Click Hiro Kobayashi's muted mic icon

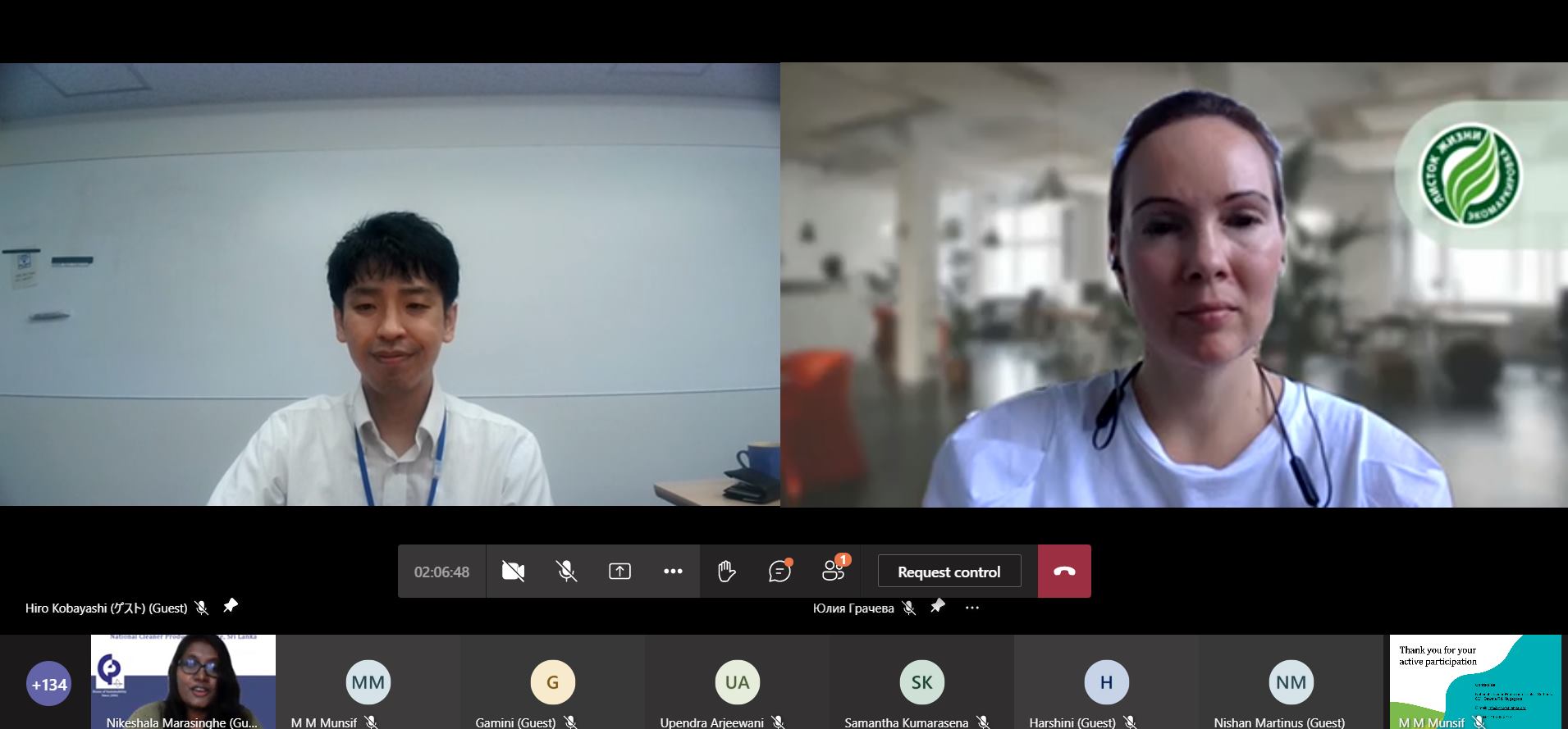[x=202, y=608]
